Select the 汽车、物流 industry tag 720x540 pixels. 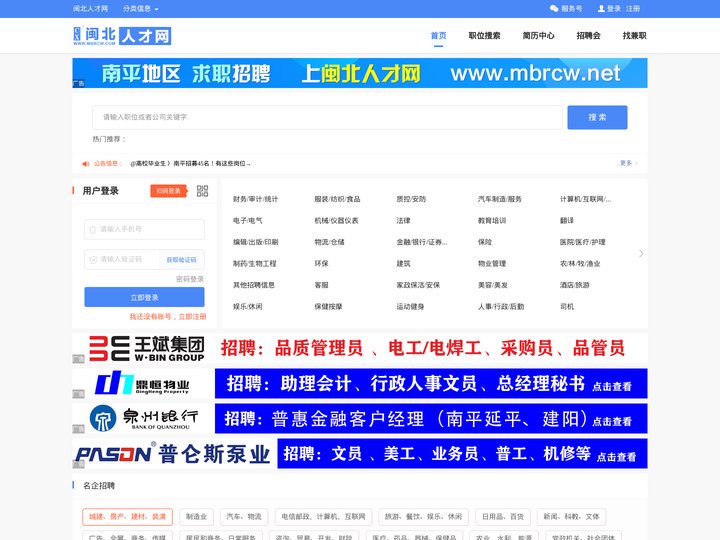tap(244, 517)
